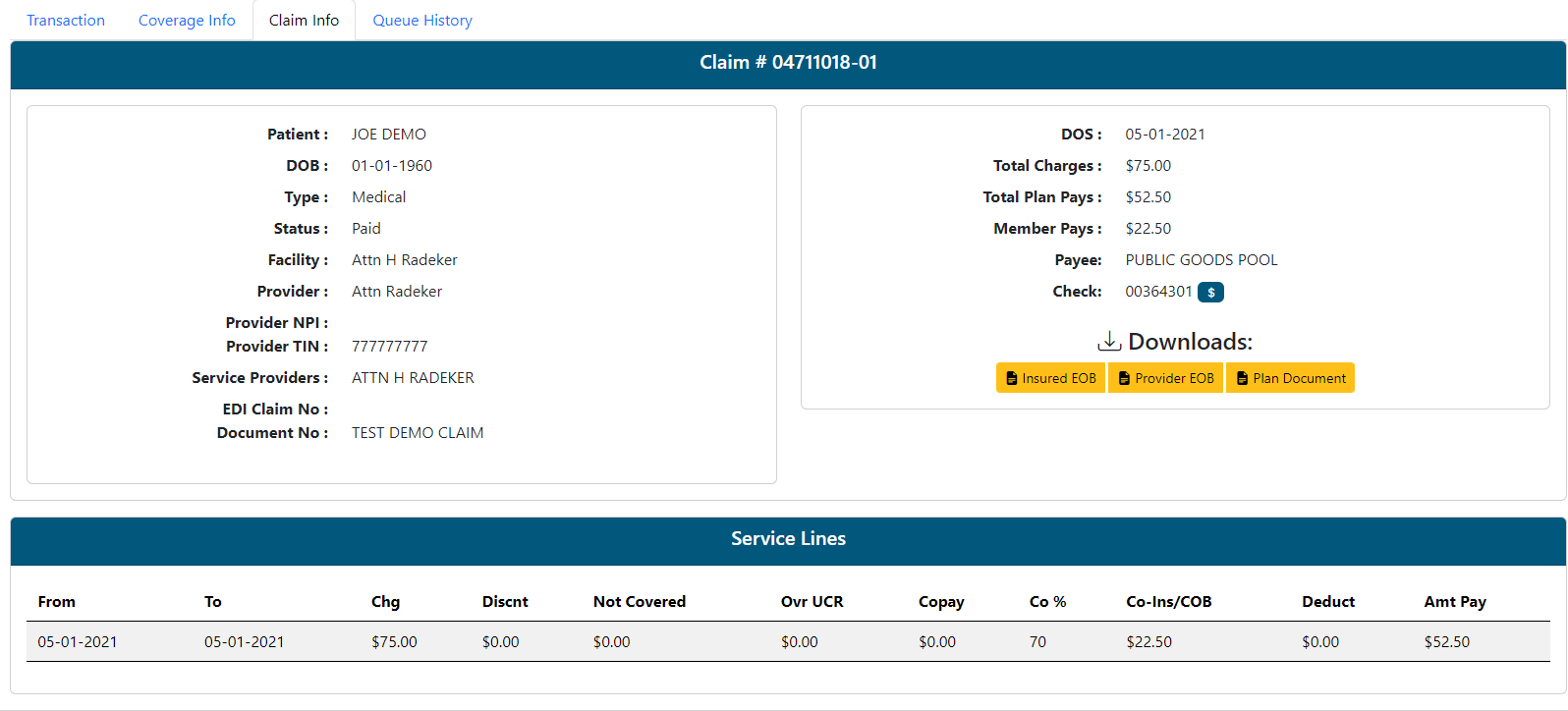Viewport: 1568px width, 711px height.
Task: Go to the Queue History tab
Action: click(x=422, y=21)
